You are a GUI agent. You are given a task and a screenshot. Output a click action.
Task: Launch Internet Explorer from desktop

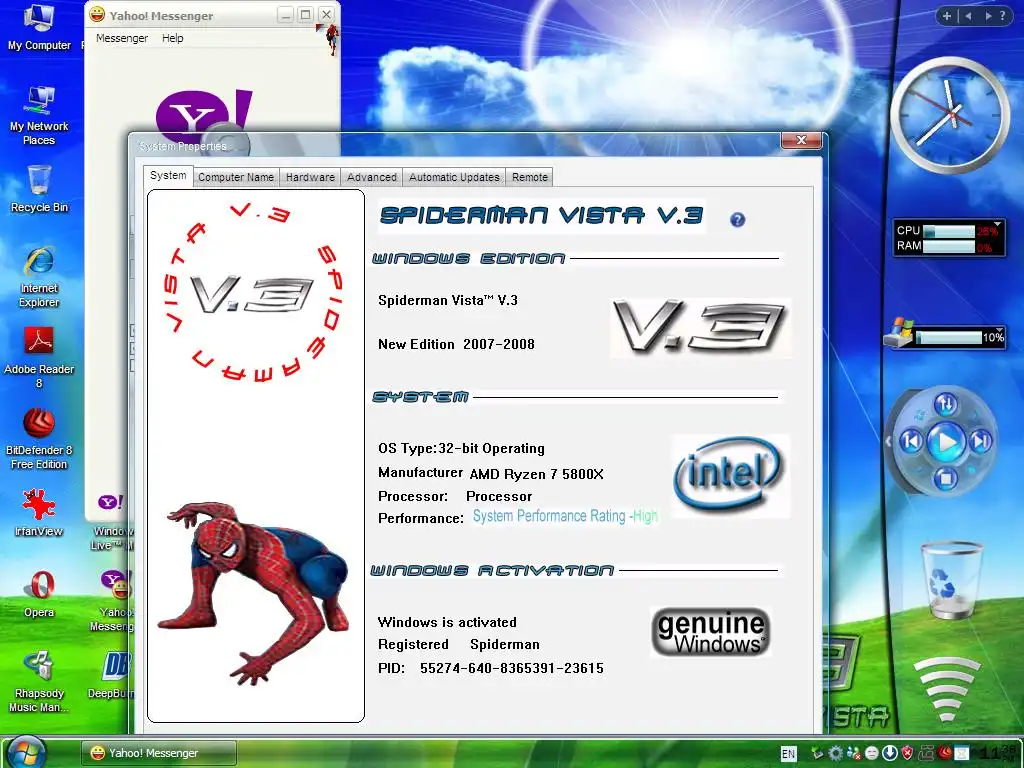(x=39, y=277)
